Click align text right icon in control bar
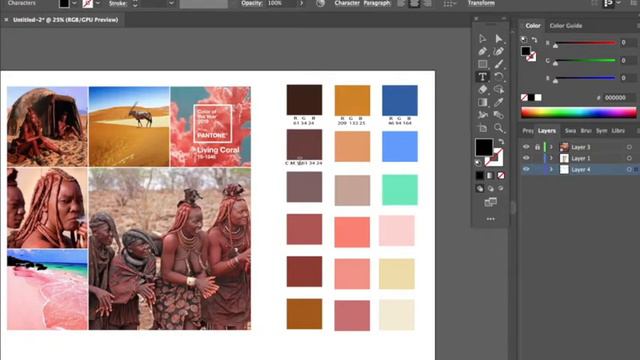This screenshot has width=640, height=360. pos(427,3)
